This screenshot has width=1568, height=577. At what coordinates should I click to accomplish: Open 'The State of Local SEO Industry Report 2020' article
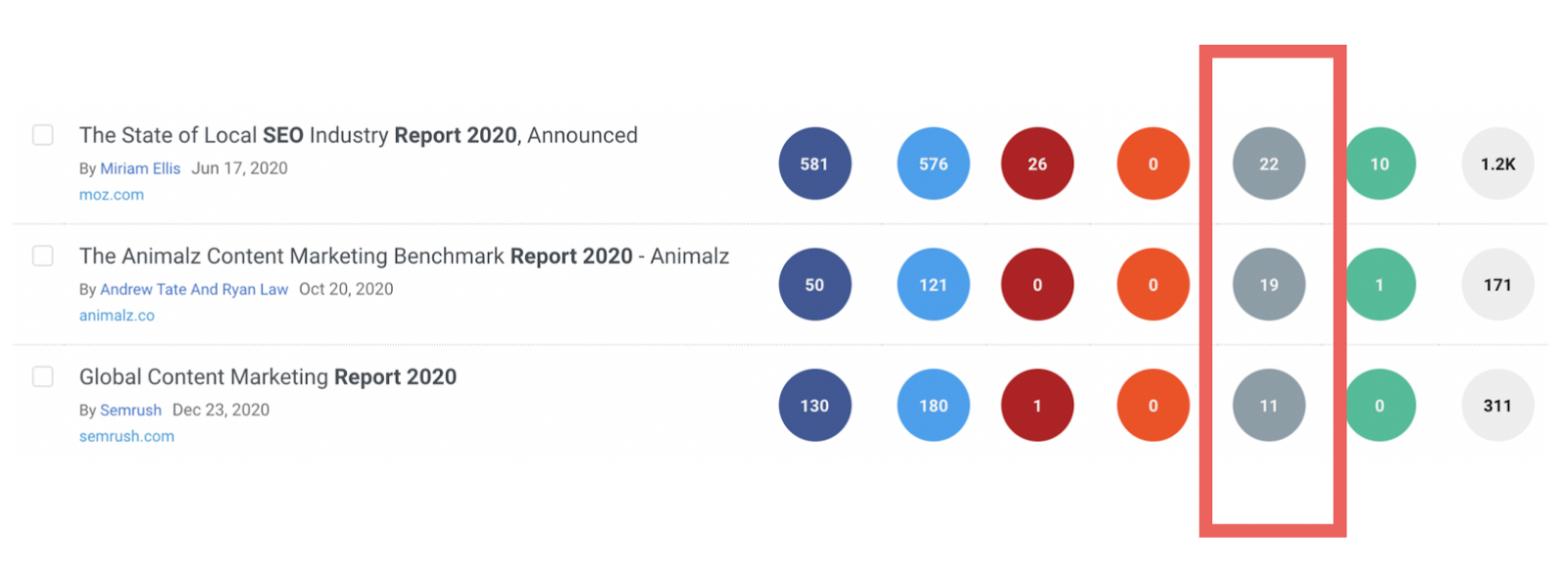click(x=359, y=135)
